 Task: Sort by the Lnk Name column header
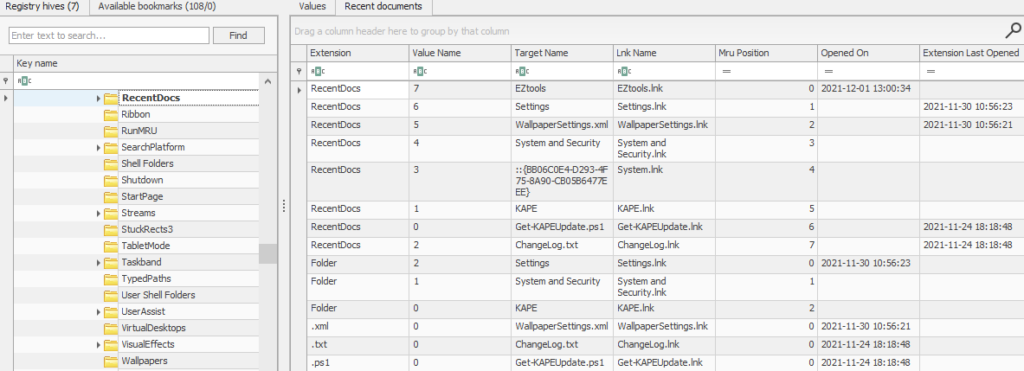pyautogui.click(x=665, y=53)
